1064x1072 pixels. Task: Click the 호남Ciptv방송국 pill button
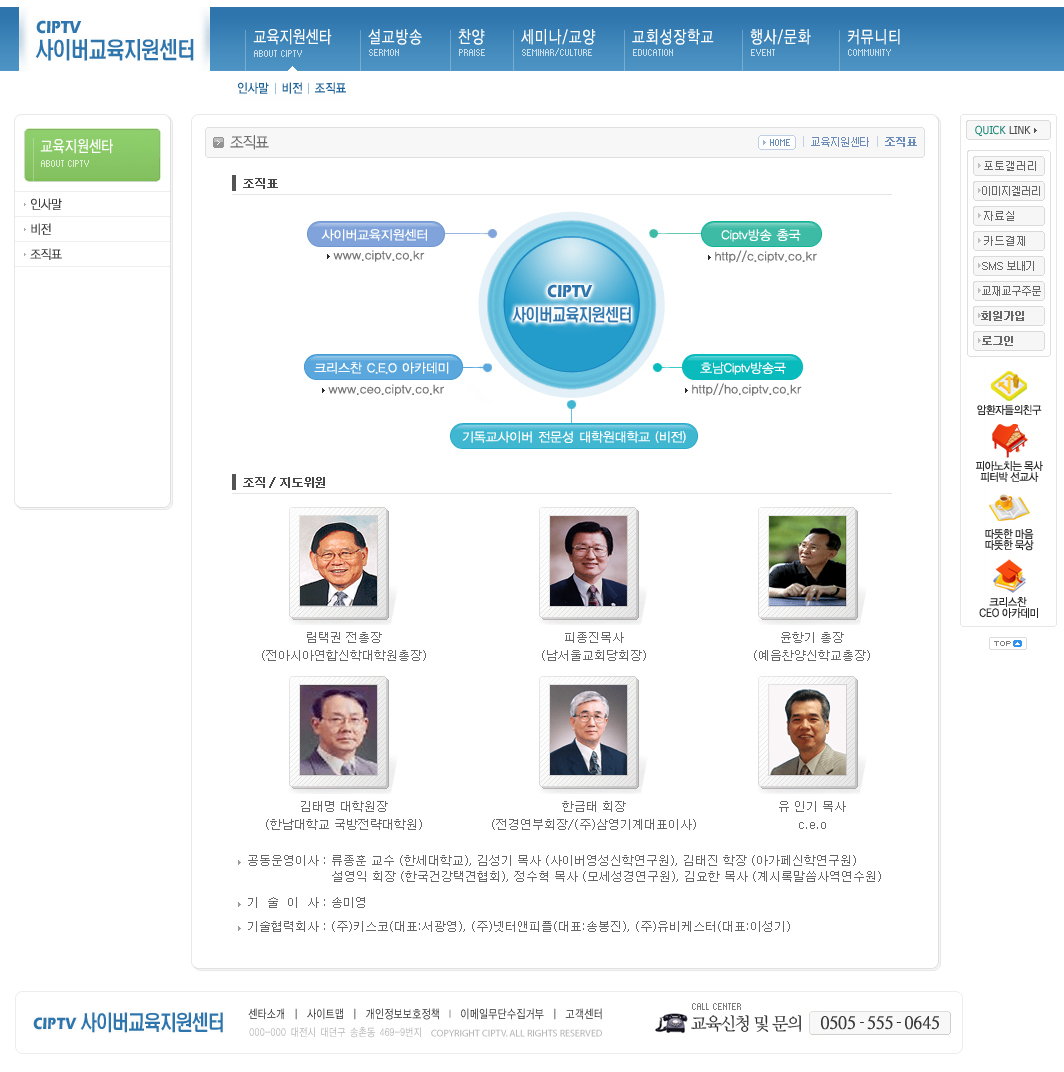coord(742,367)
